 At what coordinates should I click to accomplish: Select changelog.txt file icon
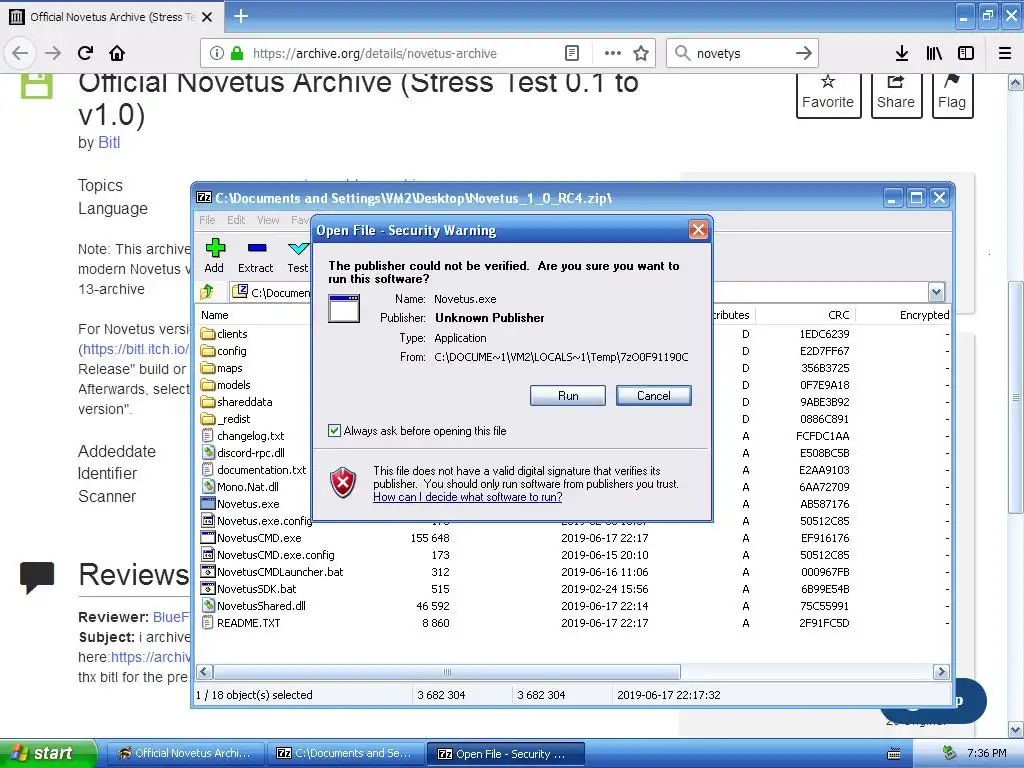click(x=208, y=436)
